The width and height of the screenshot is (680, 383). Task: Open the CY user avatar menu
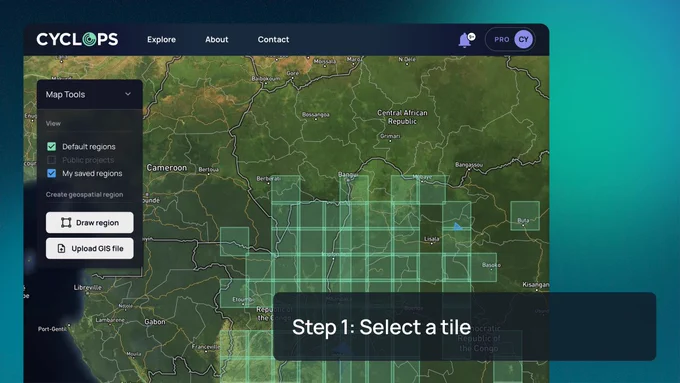point(523,39)
